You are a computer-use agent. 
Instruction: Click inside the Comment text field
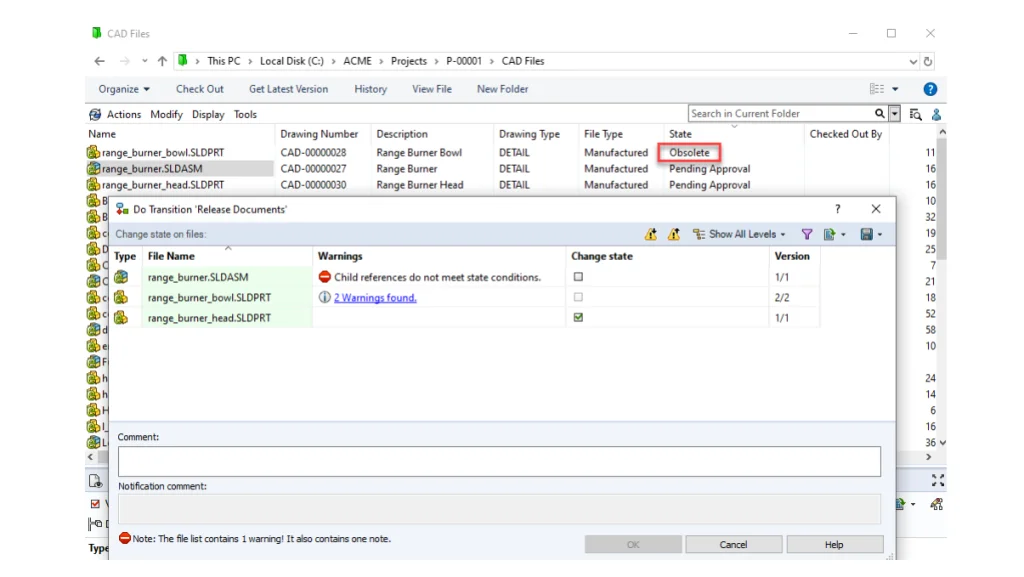[x=499, y=461]
